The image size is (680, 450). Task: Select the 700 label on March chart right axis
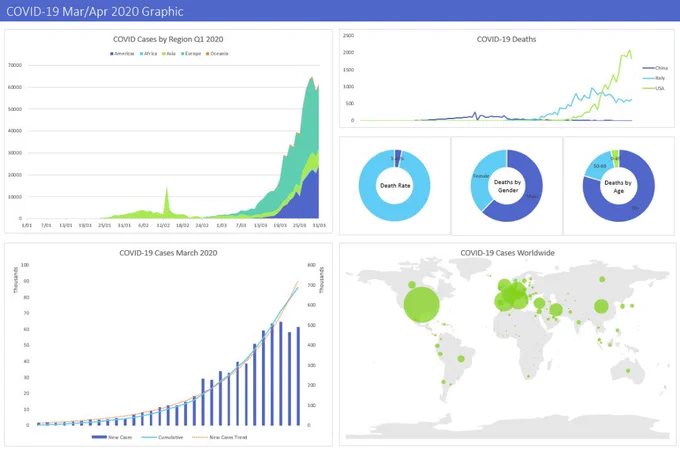(311, 285)
